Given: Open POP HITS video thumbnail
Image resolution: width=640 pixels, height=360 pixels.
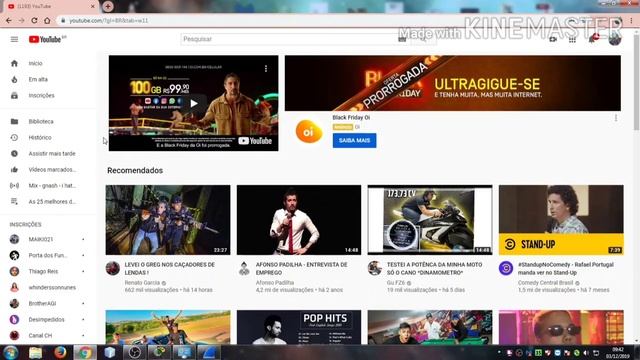Looking at the screenshot, I should tap(299, 327).
